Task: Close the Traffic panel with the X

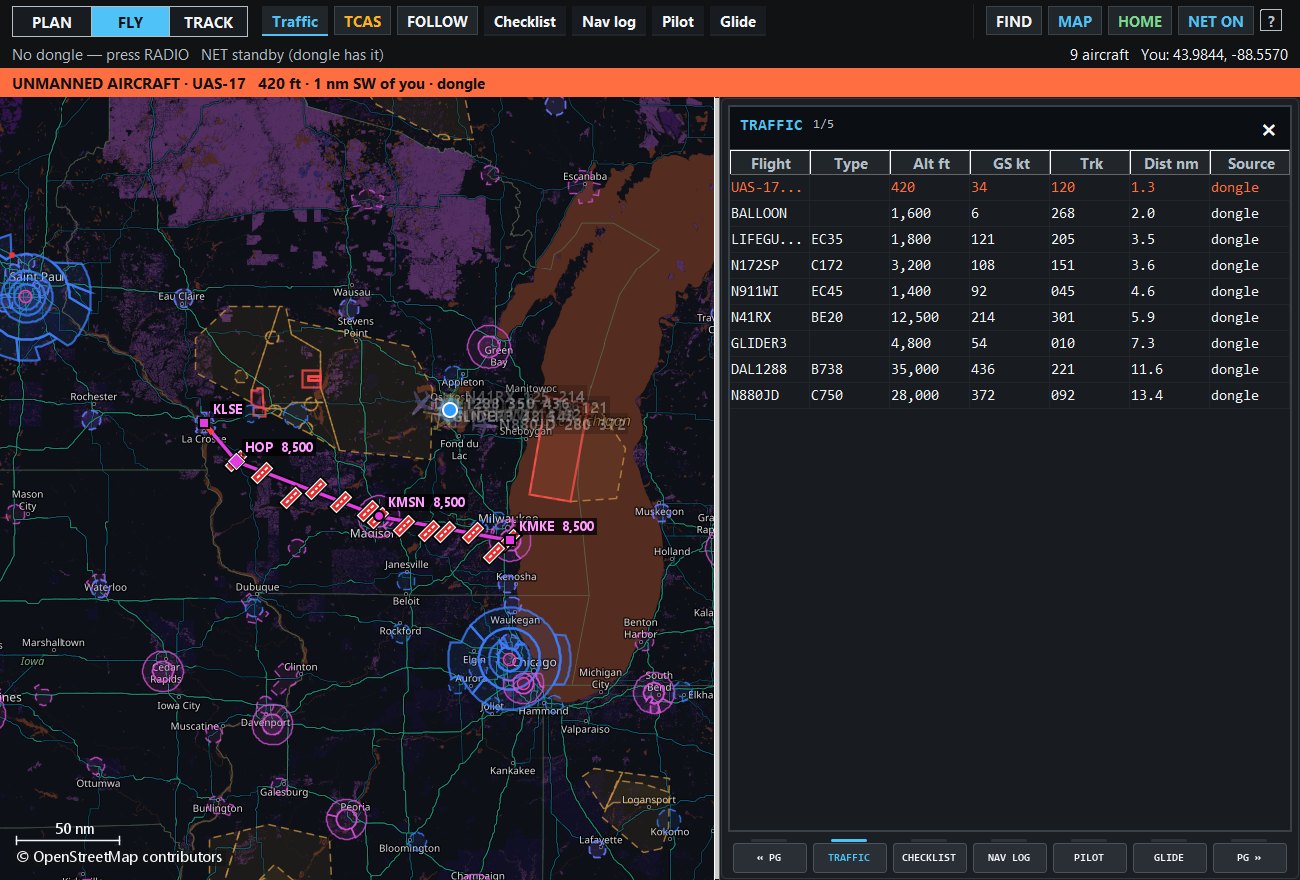Action: tap(1268, 130)
